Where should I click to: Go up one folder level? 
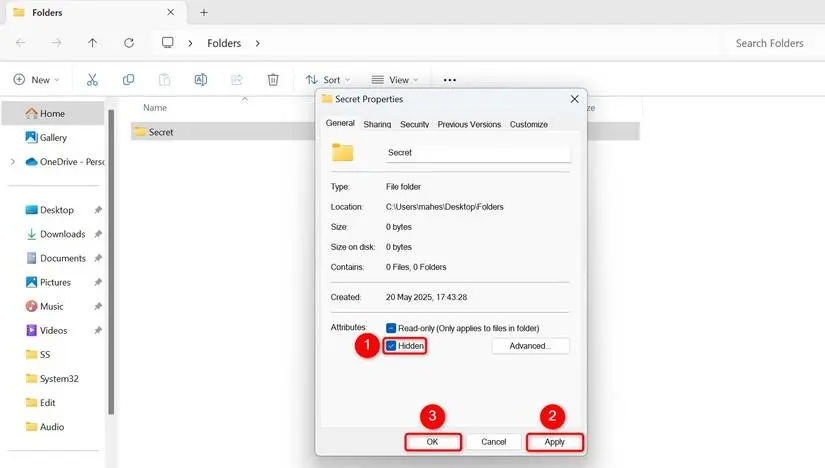pyautogui.click(x=93, y=43)
